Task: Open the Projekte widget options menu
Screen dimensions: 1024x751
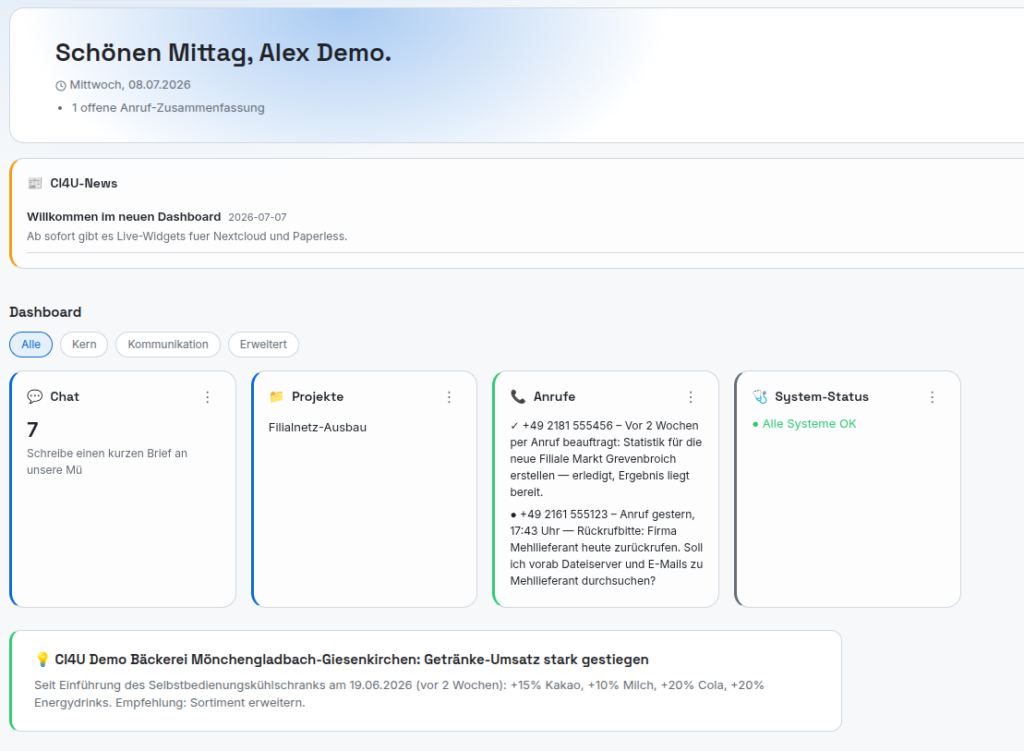Action: [449, 397]
